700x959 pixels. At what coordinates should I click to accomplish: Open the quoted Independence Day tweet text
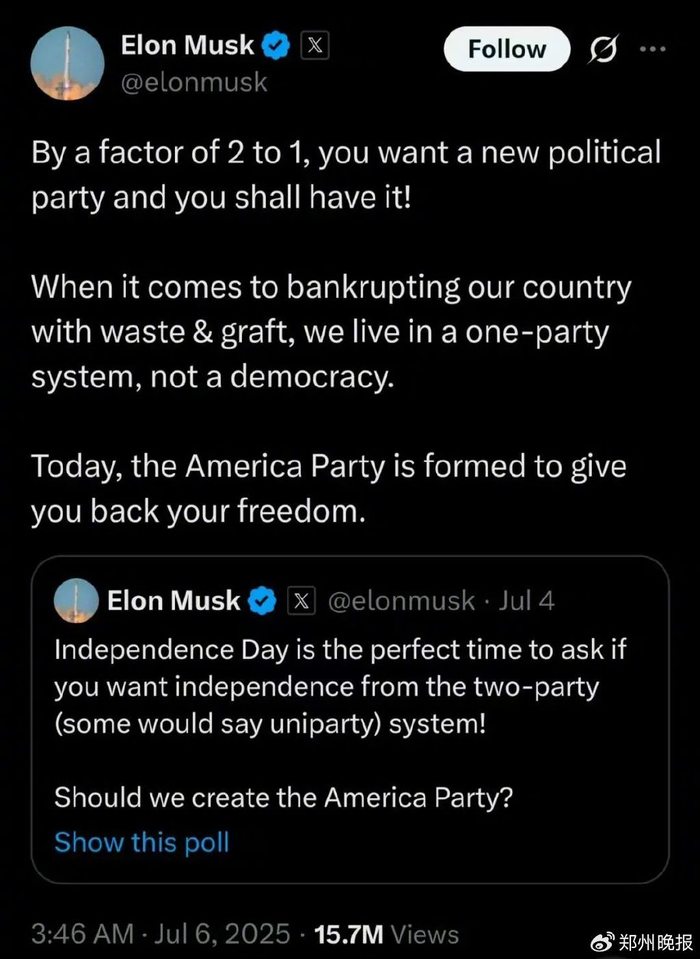340,686
